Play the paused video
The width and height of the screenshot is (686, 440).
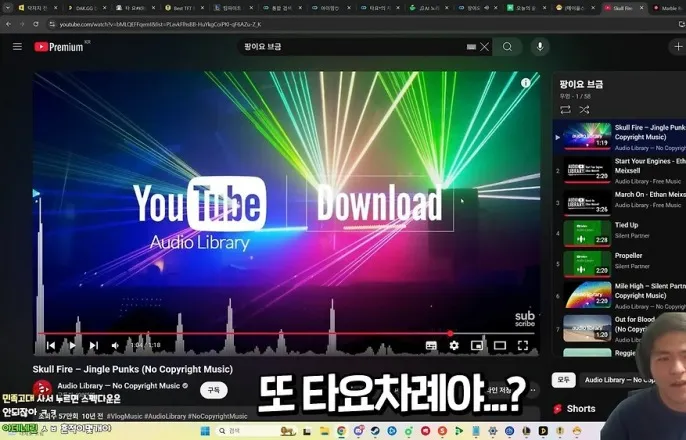pyautogui.click(x=73, y=346)
